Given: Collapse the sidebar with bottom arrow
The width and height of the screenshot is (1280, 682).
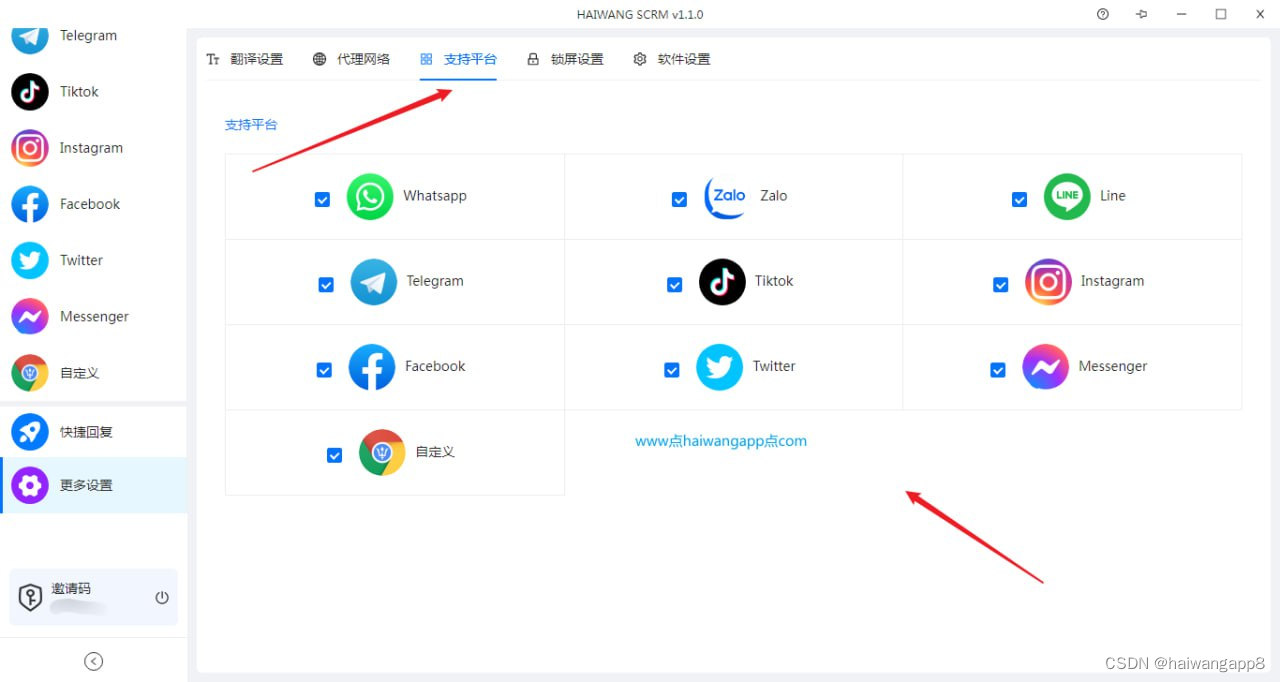Looking at the screenshot, I should click(x=93, y=661).
